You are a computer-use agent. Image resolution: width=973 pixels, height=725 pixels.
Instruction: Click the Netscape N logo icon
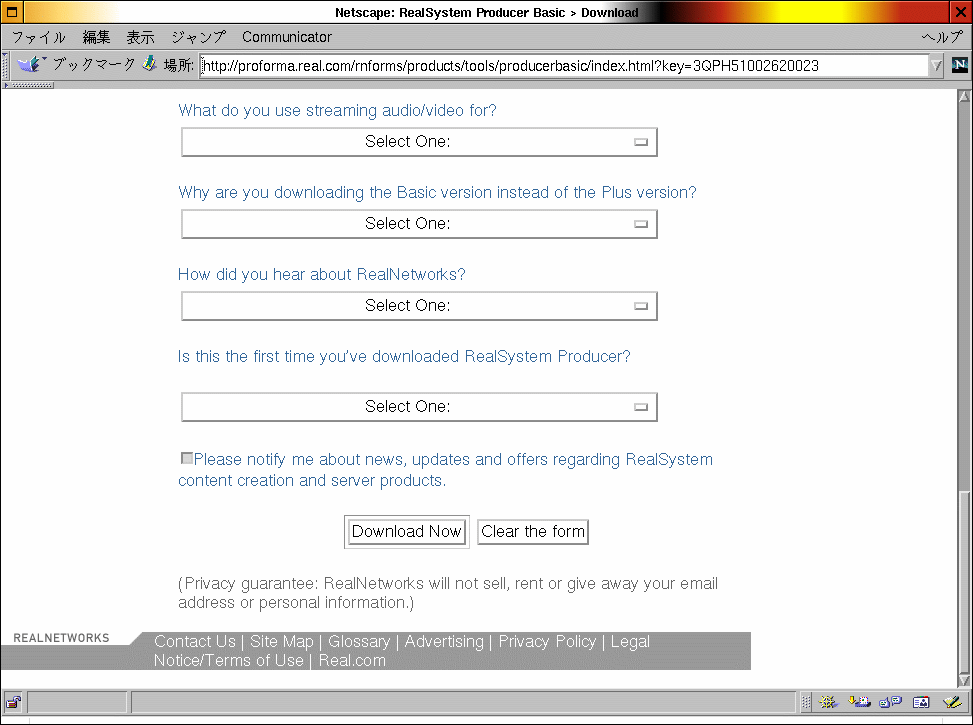click(960, 65)
